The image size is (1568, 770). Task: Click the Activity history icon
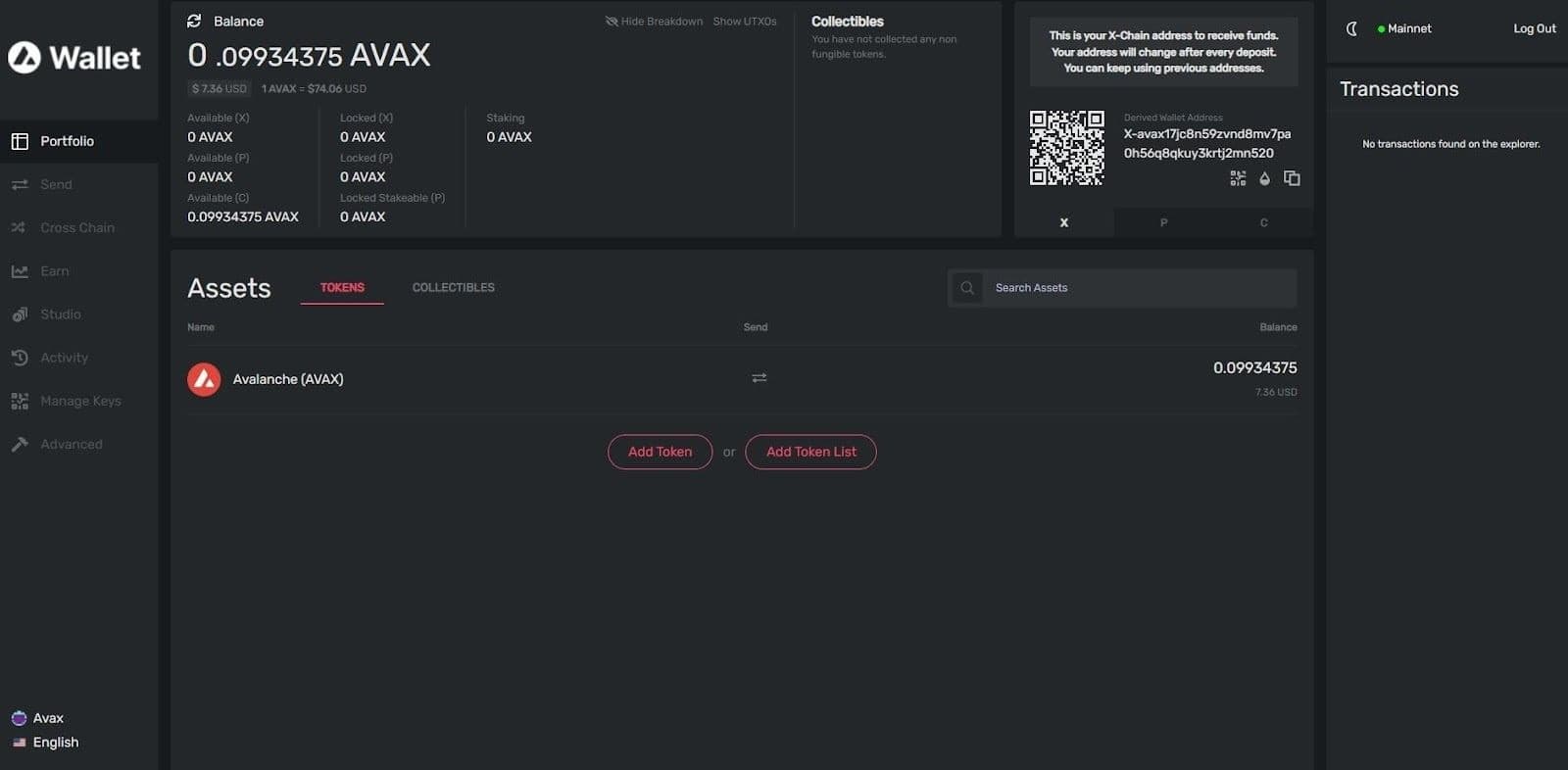point(20,358)
